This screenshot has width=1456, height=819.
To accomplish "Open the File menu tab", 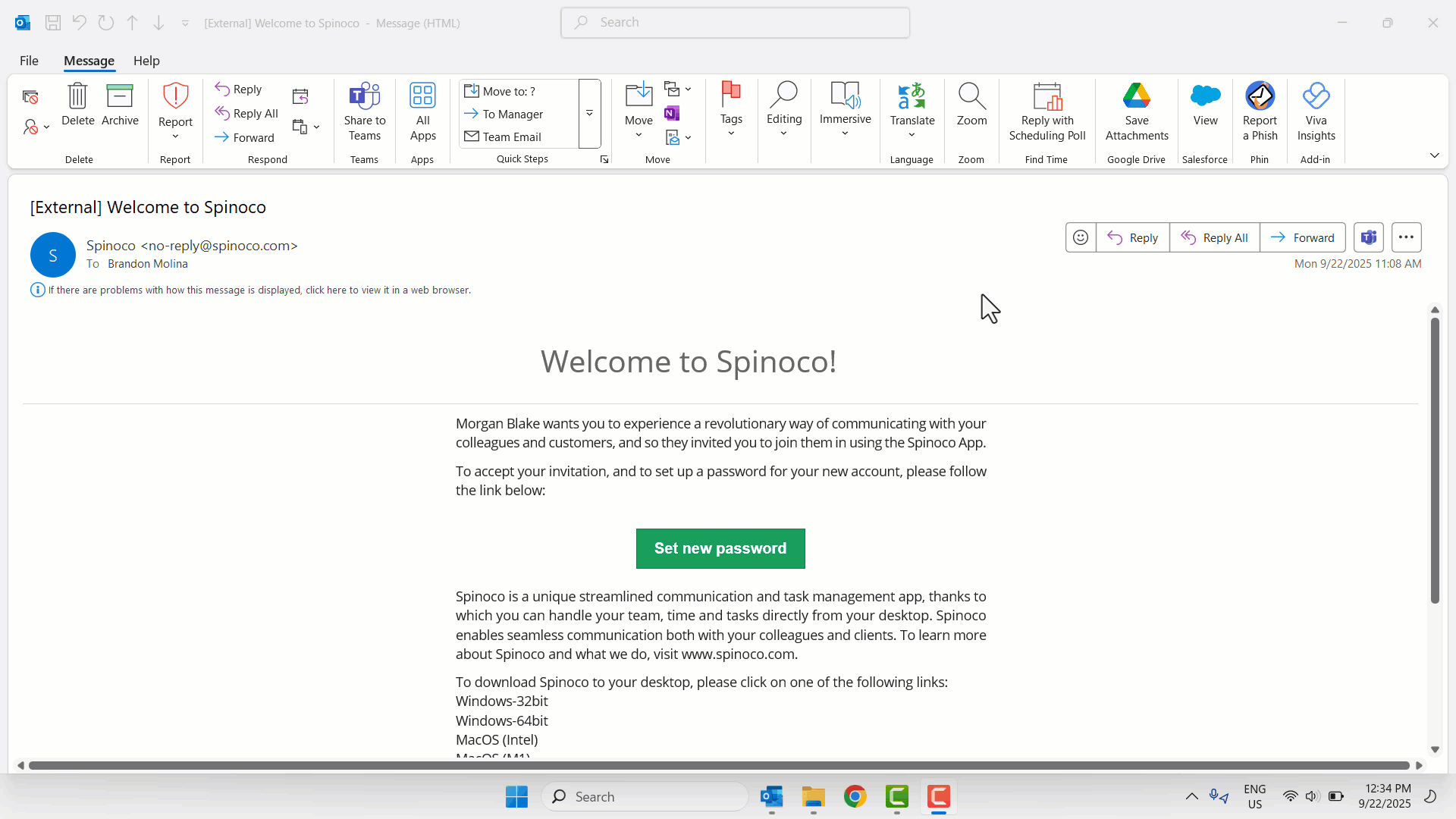I will tap(29, 61).
